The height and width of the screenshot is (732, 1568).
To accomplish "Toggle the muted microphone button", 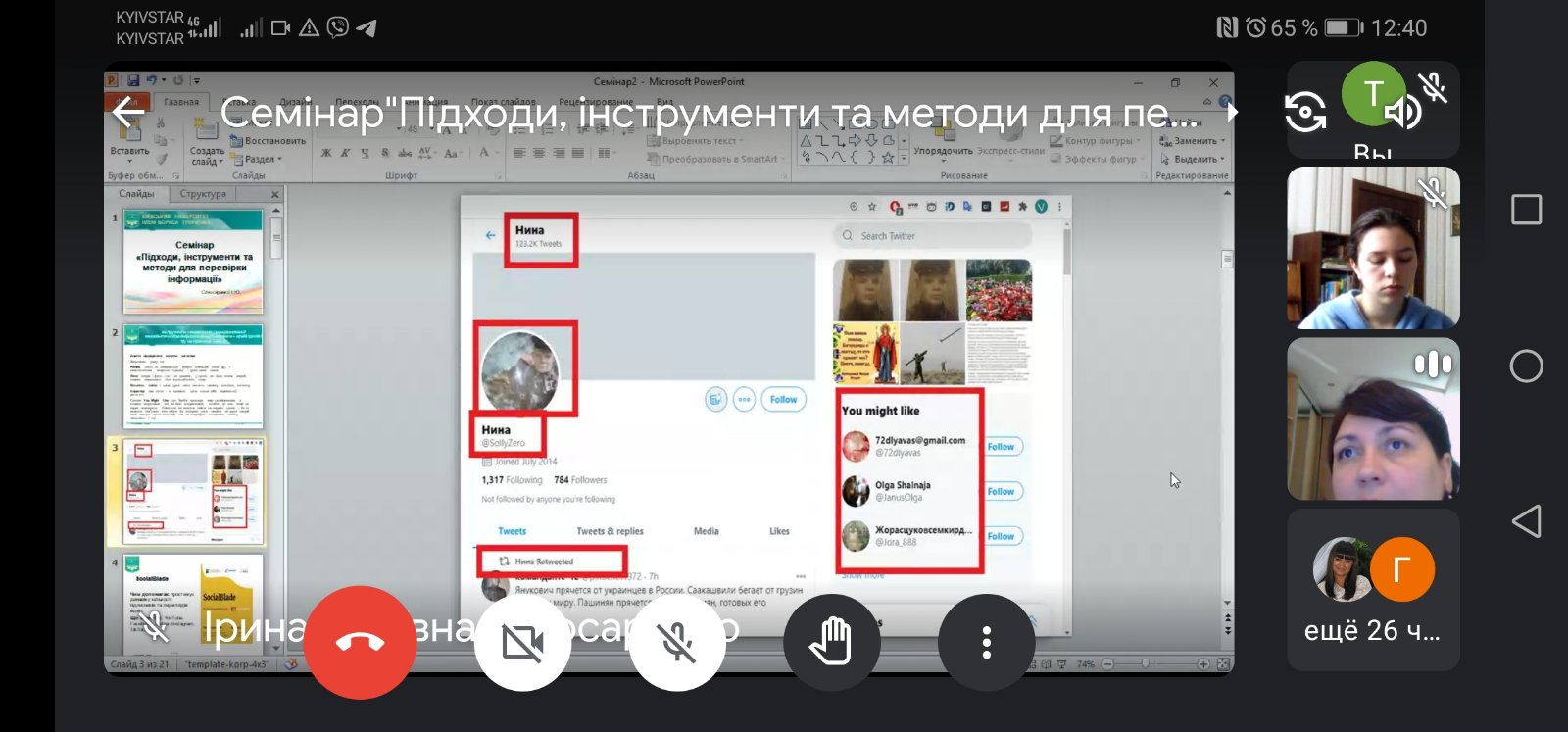I will point(677,643).
